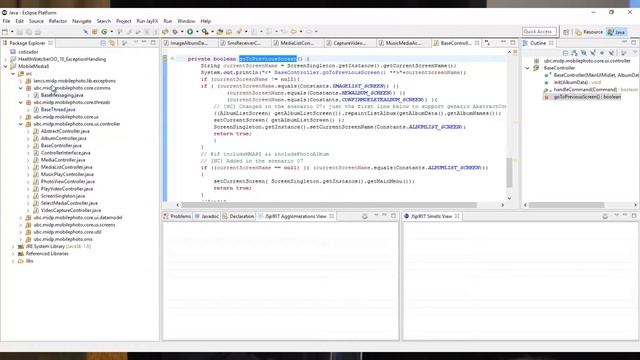The width and height of the screenshot is (640, 360).
Task: Close the BaseControll... editor tab
Action: pos(477,43)
